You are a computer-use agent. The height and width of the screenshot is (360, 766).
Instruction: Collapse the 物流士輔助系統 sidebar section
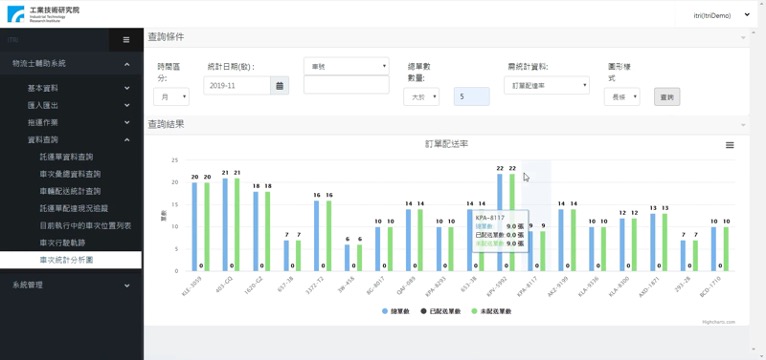pyautogui.click(x=71, y=64)
